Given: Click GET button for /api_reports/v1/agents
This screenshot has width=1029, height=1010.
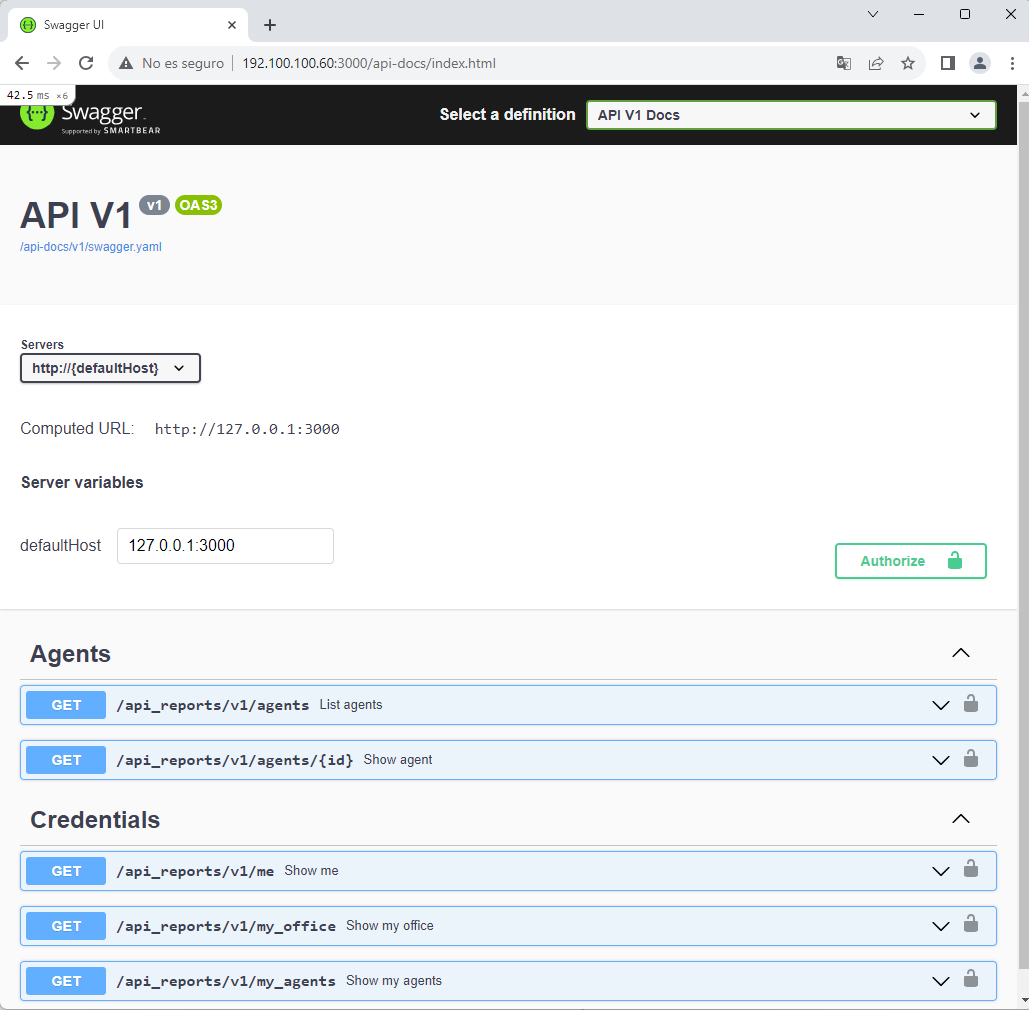Looking at the screenshot, I should [66, 705].
